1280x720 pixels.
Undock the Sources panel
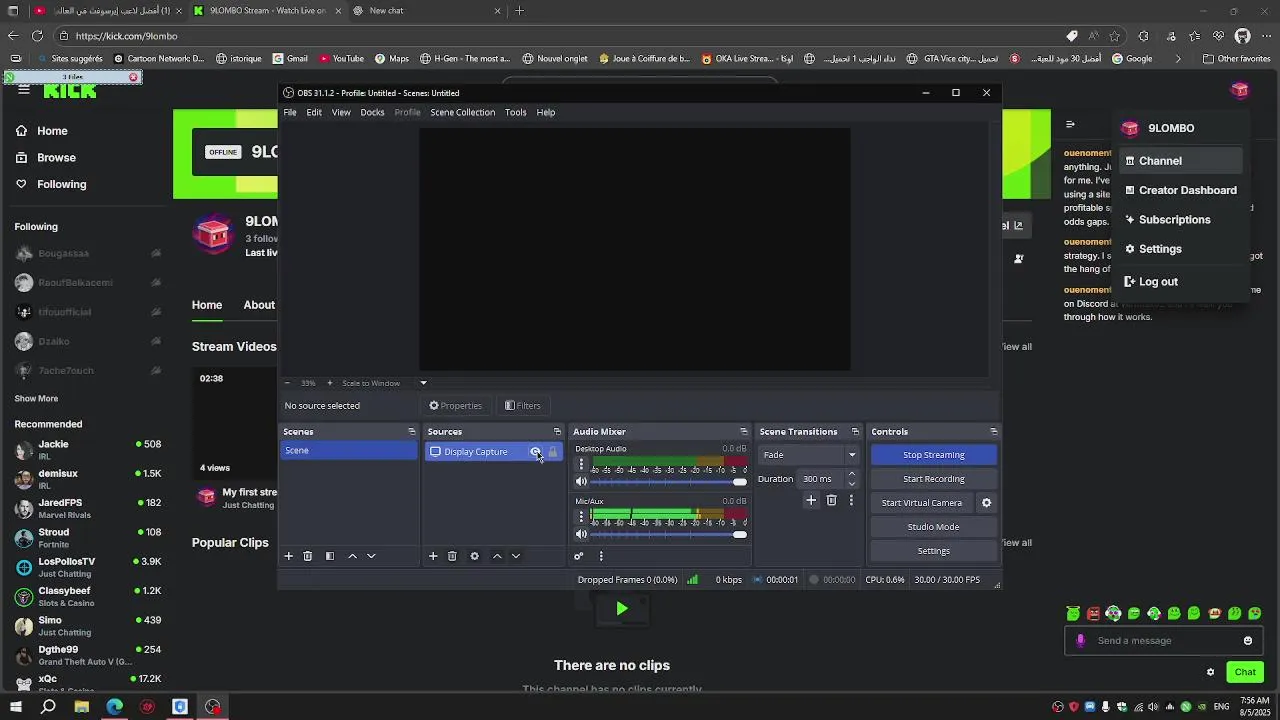[x=557, y=432]
